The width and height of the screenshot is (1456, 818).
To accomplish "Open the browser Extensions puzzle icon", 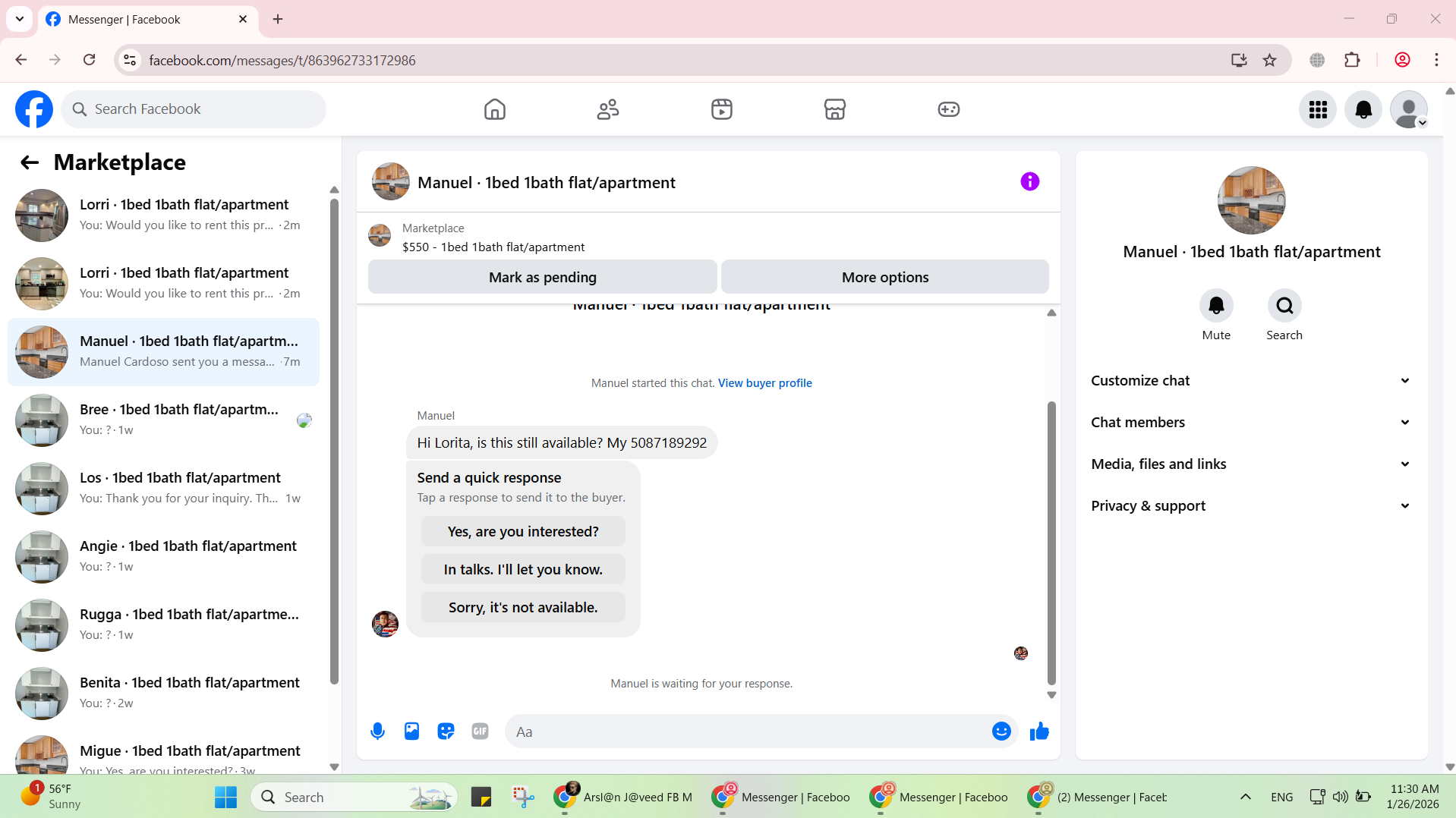I will [1352, 60].
